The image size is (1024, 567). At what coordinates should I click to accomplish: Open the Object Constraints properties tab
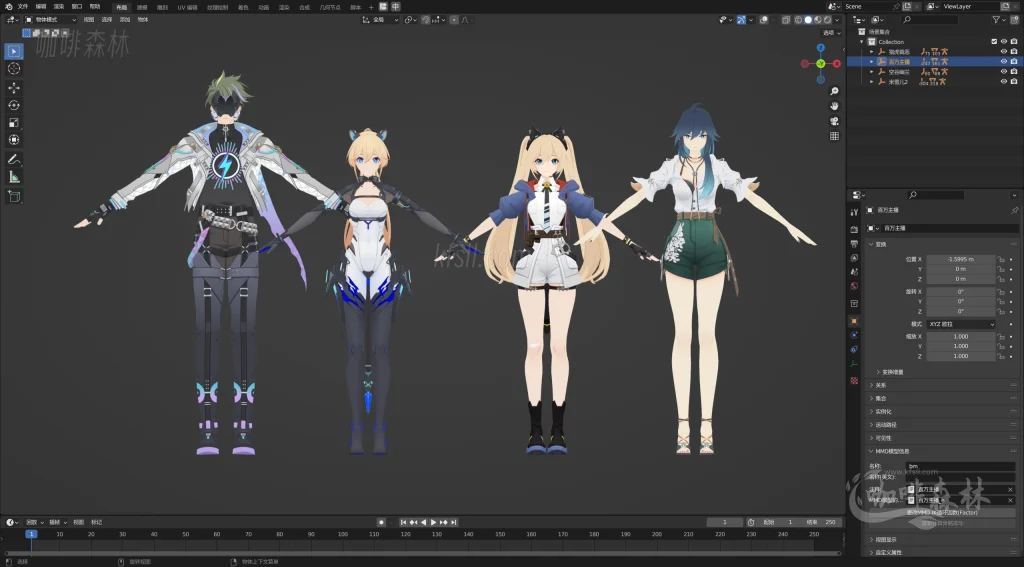click(854, 349)
